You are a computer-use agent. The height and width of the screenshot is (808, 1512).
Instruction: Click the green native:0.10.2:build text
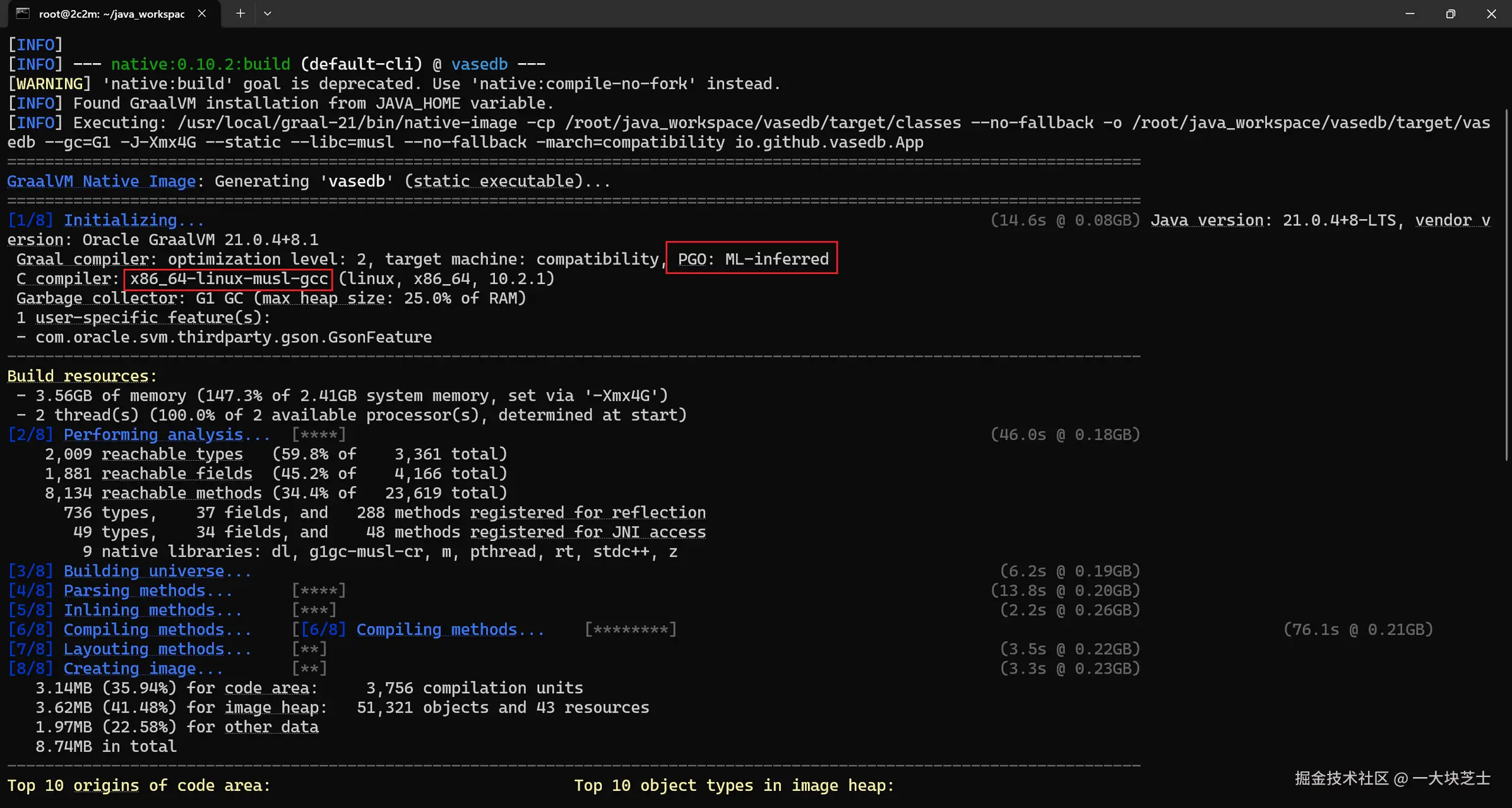pos(200,64)
